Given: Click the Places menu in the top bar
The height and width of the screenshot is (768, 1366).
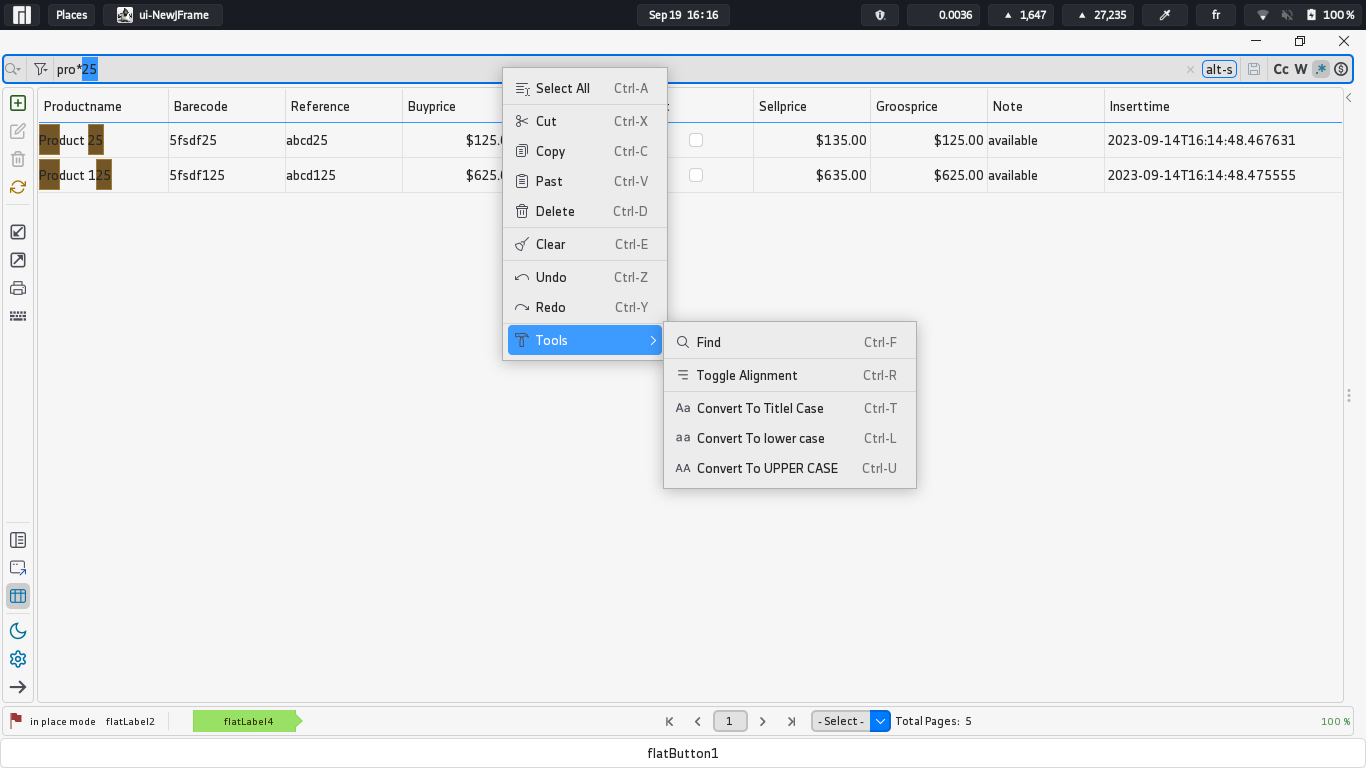Looking at the screenshot, I should coord(71,15).
